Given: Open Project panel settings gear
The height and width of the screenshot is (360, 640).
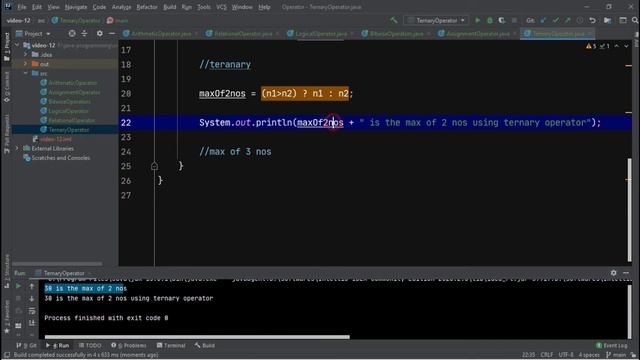Looking at the screenshot, I should pos(100,33).
